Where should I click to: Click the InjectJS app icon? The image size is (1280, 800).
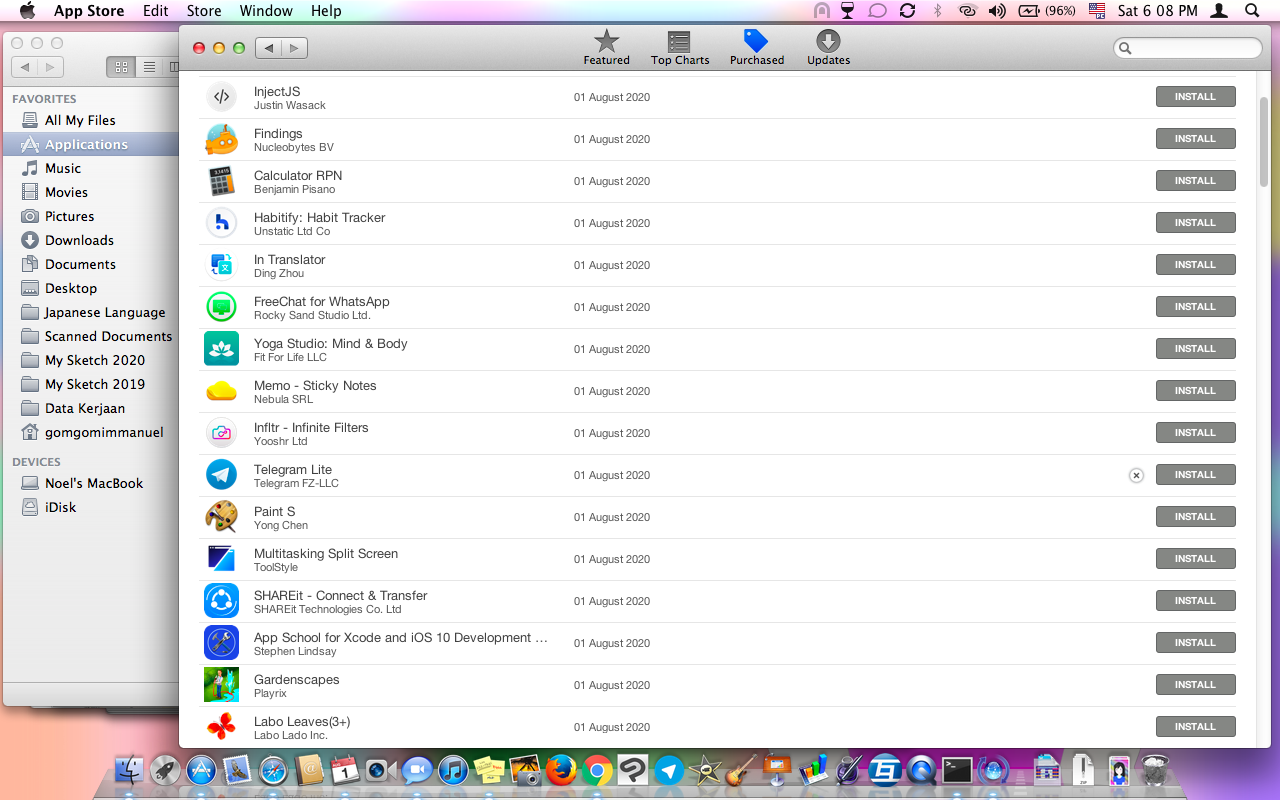[221, 97]
